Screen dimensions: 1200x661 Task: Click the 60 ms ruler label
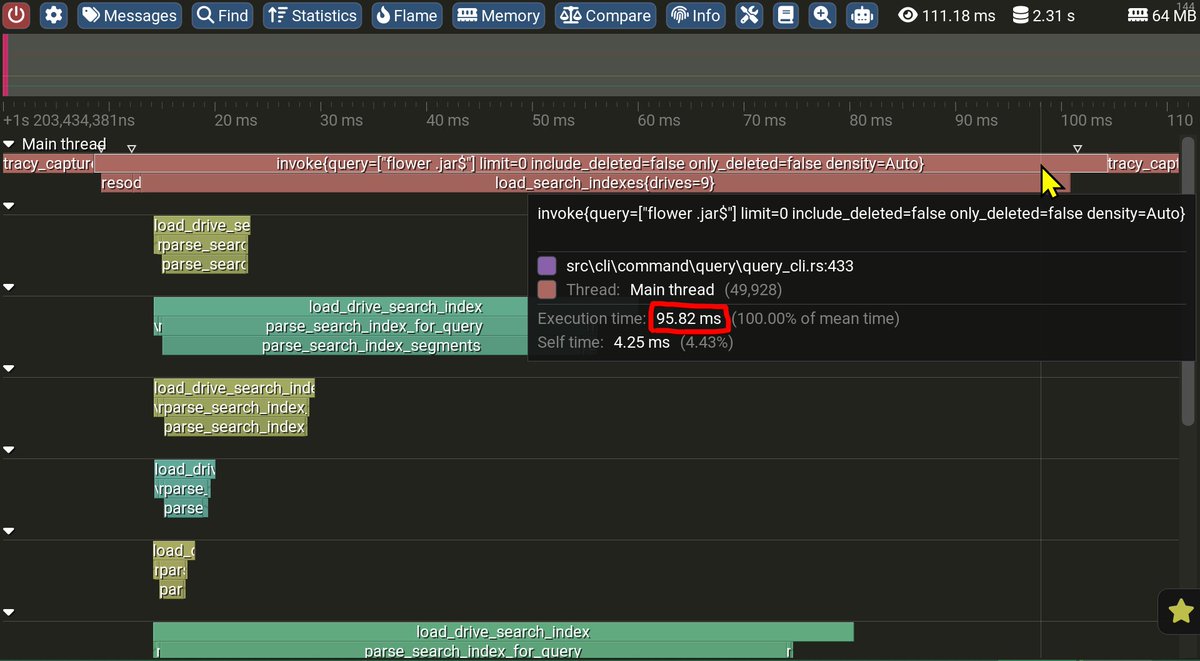[x=658, y=120]
